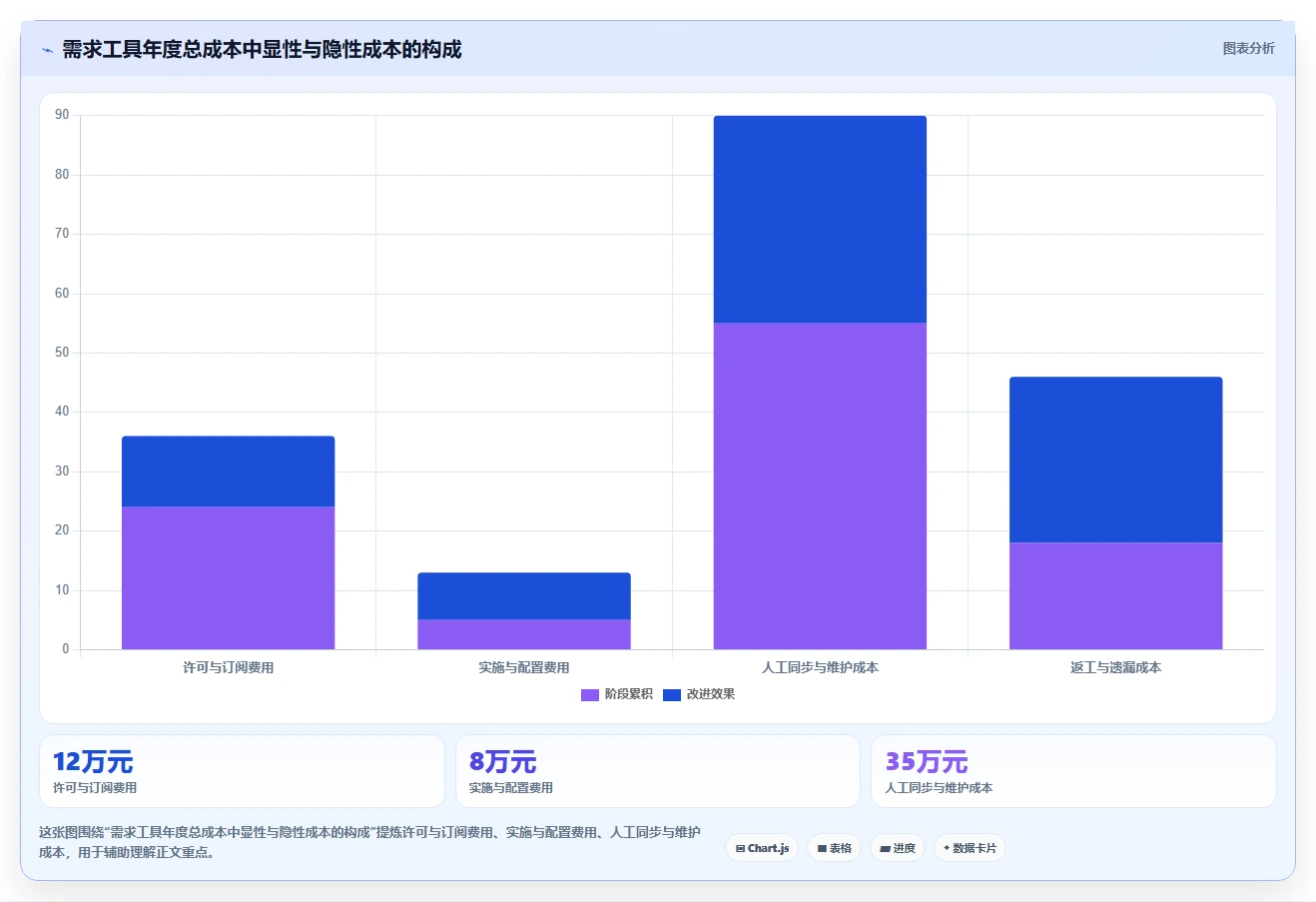The width and height of the screenshot is (1316, 902).
Task: Click purple bar segment for 人工同步与维护成本
Action: 820,485
